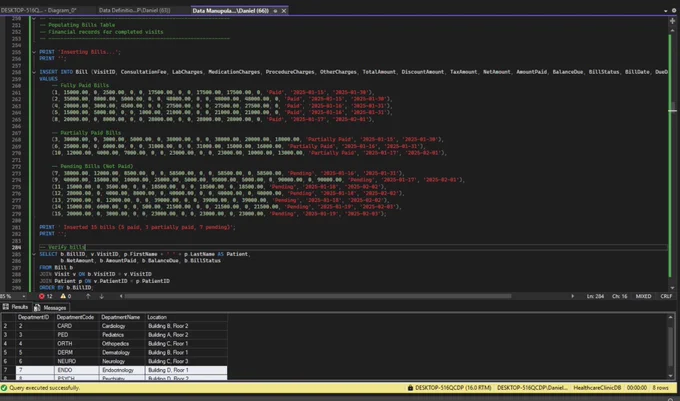Go to previous issue with up arrow
The image size is (680, 401).
click(88, 297)
